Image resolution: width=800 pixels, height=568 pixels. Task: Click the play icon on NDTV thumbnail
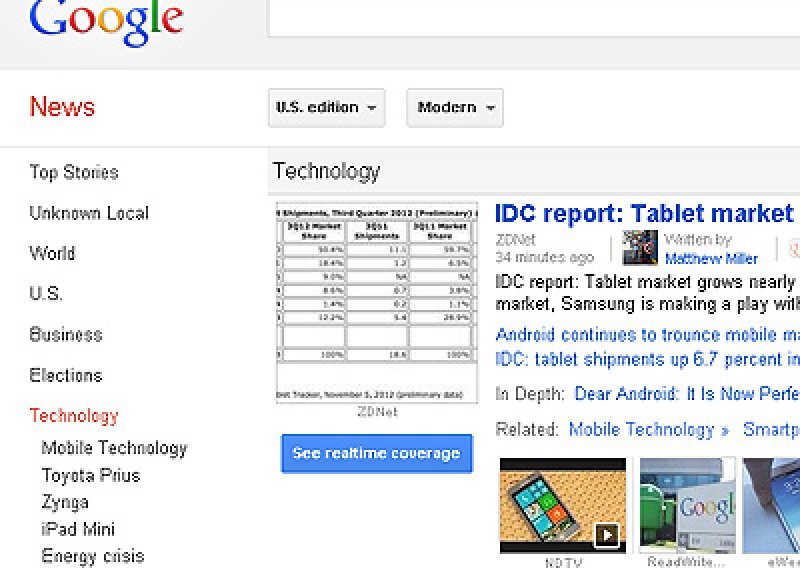607,535
